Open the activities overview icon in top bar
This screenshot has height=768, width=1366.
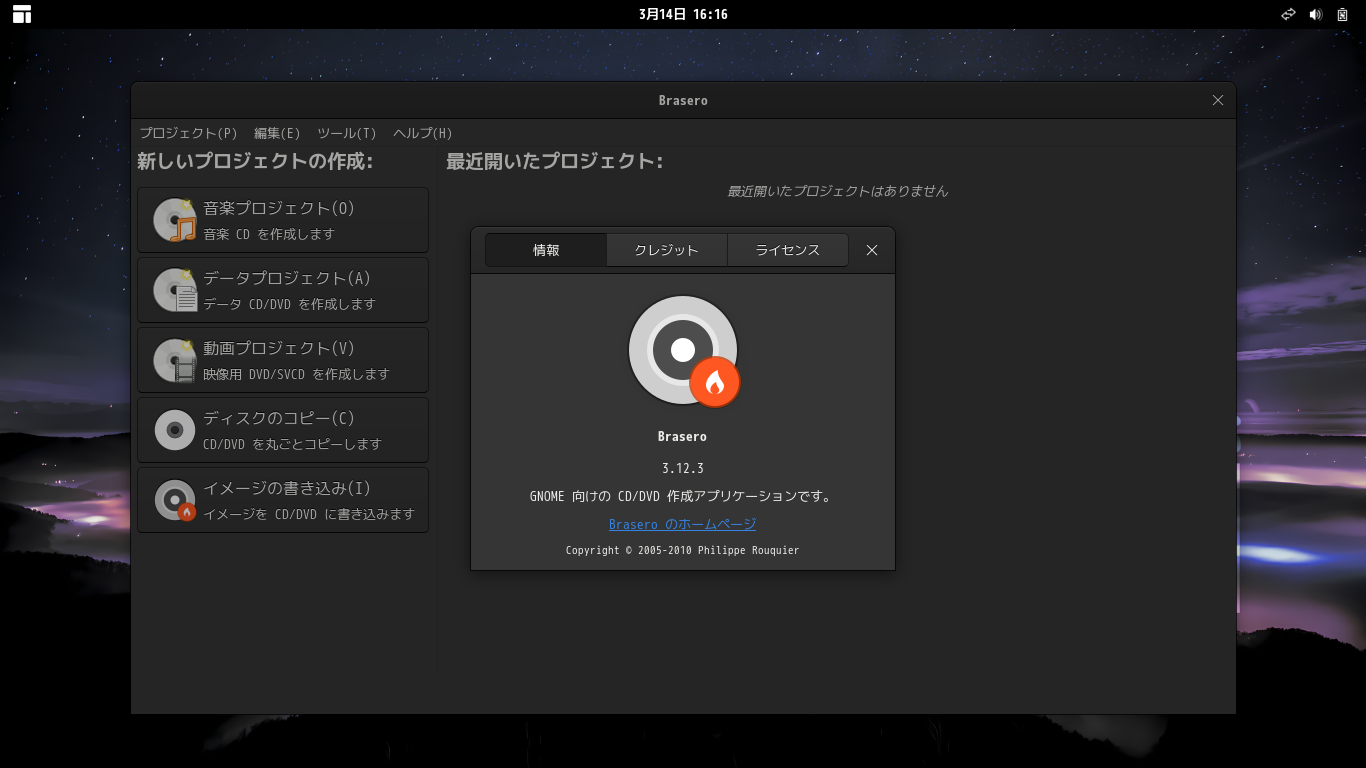coord(22,14)
